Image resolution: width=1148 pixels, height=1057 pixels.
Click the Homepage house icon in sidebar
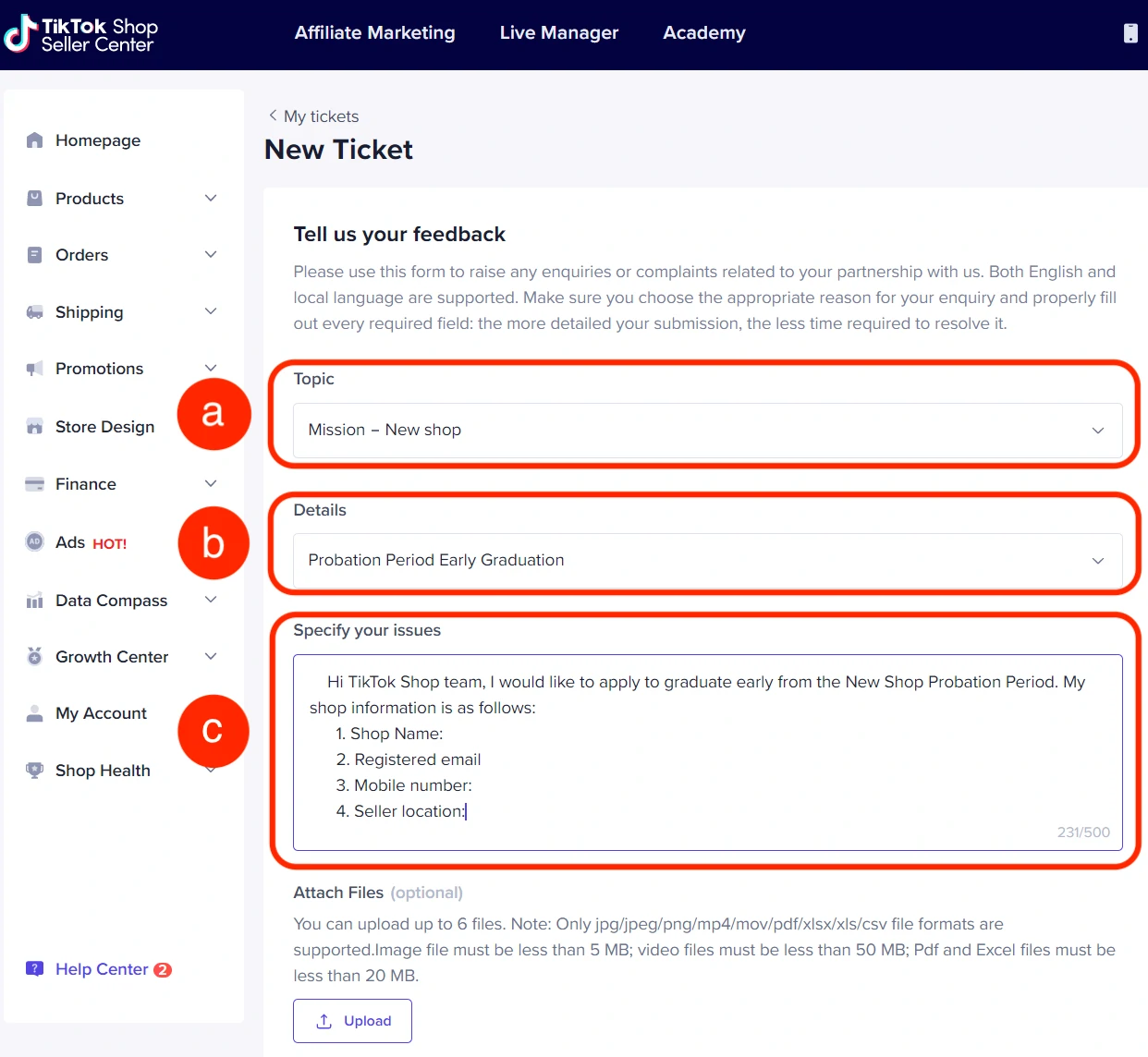(35, 140)
